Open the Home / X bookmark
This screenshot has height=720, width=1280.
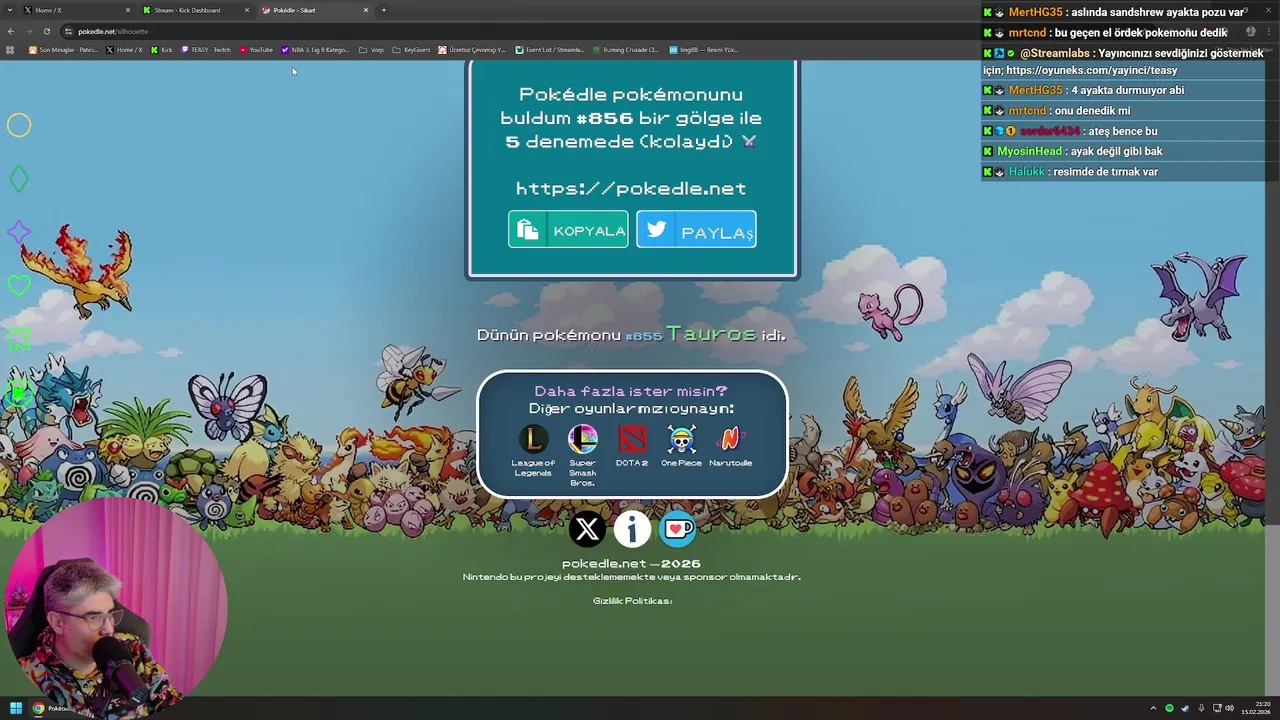pyautogui.click(x=124, y=50)
